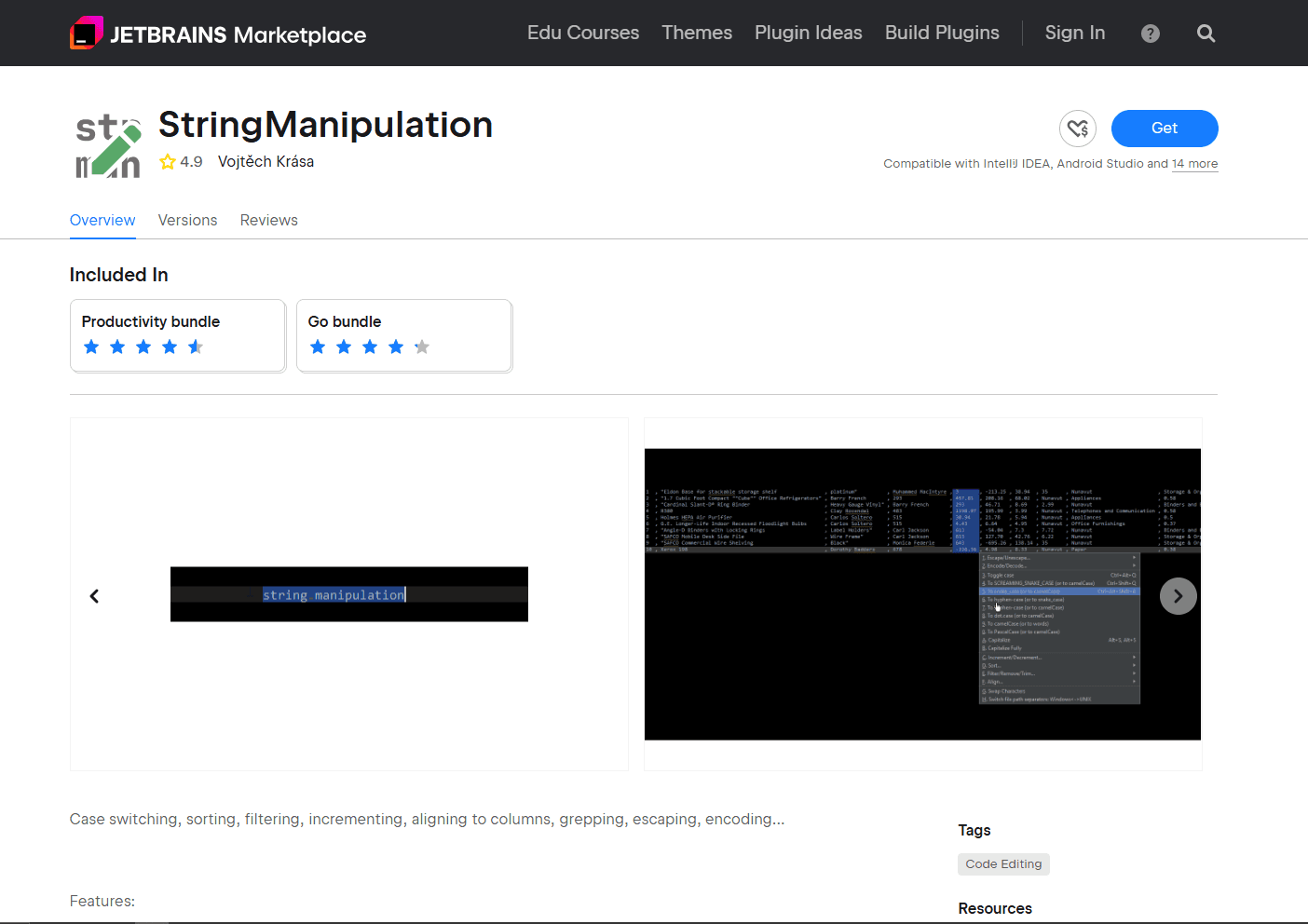Click the heart dollar sponsor icon
Image resolution: width=1308 pixels, height=924 pixels.
[x=1078, y=129]
